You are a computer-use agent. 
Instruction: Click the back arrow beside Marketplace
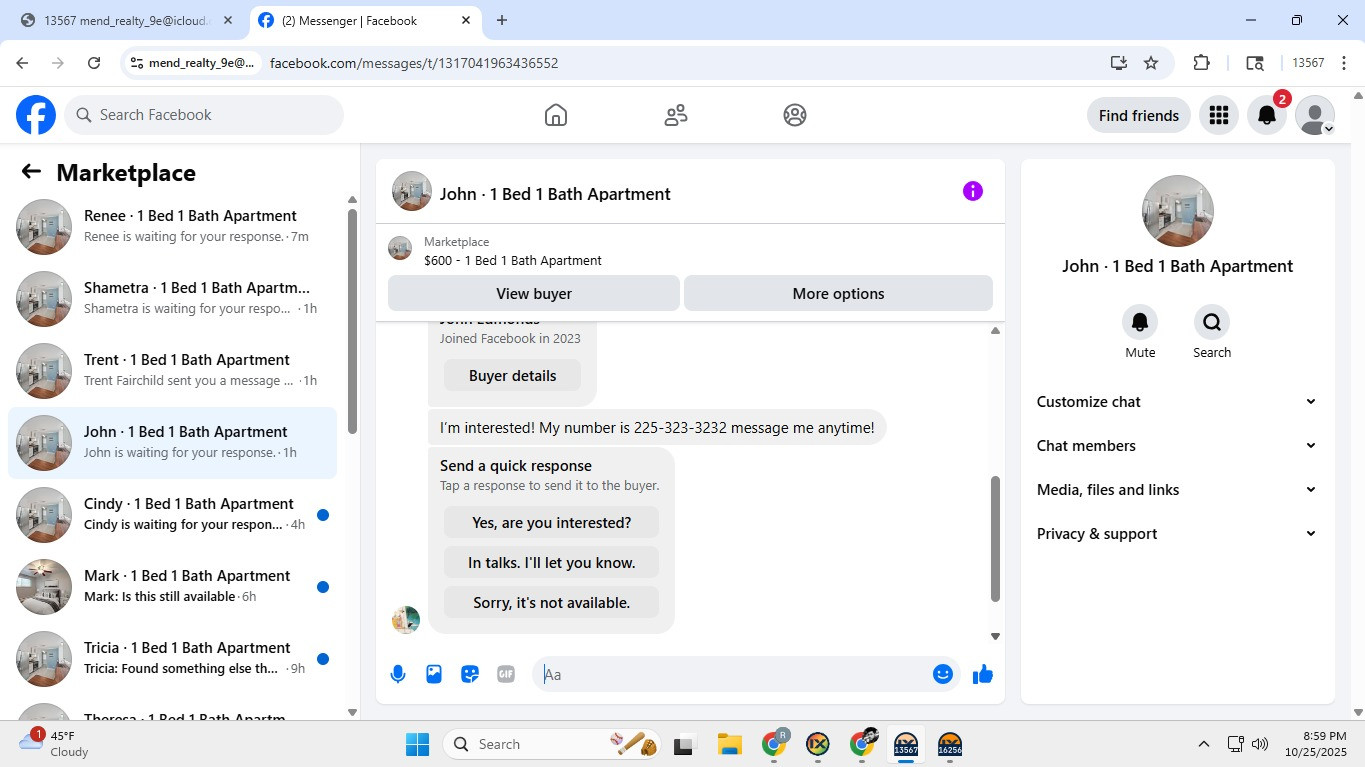(x=31, y=172)
